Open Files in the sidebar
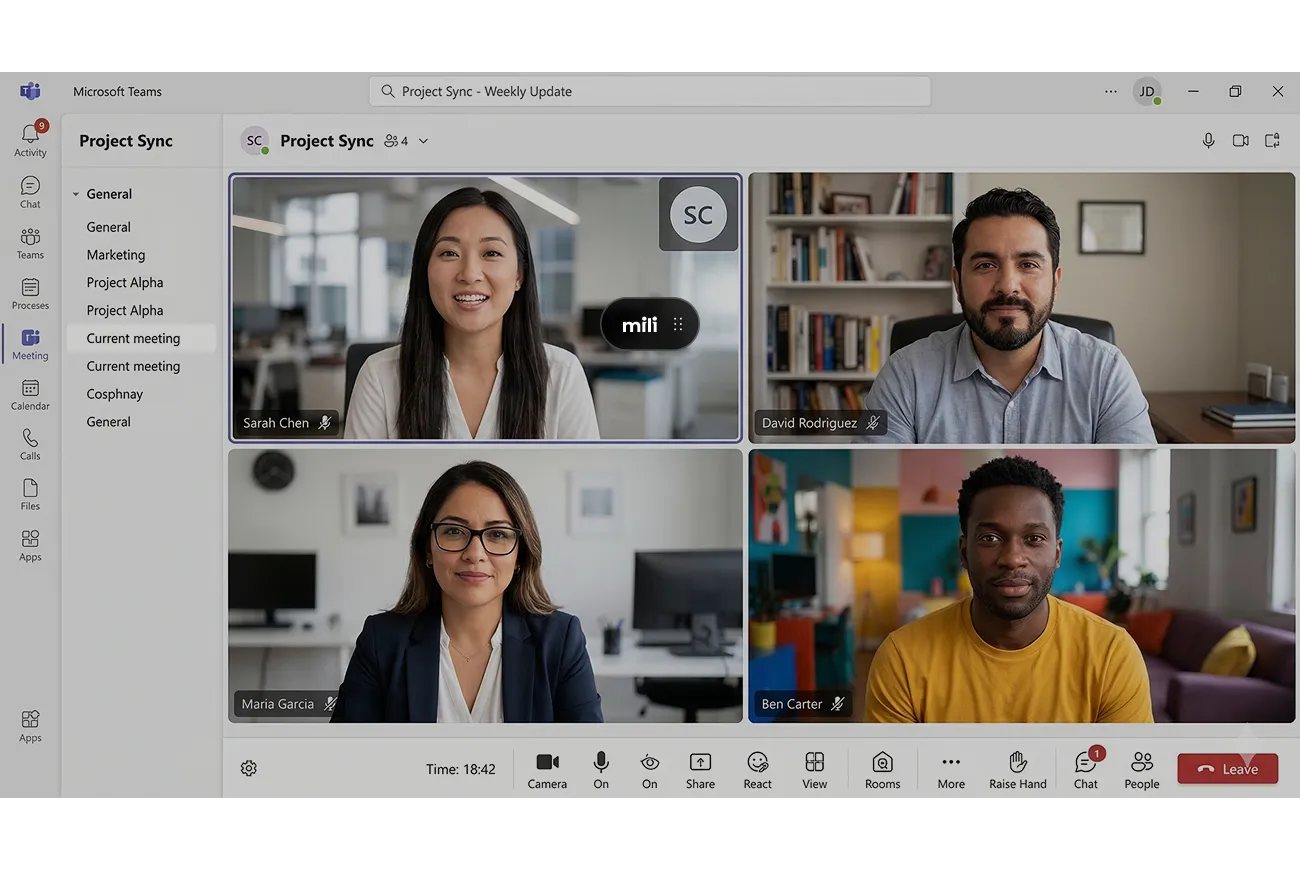 click(30, 495)
